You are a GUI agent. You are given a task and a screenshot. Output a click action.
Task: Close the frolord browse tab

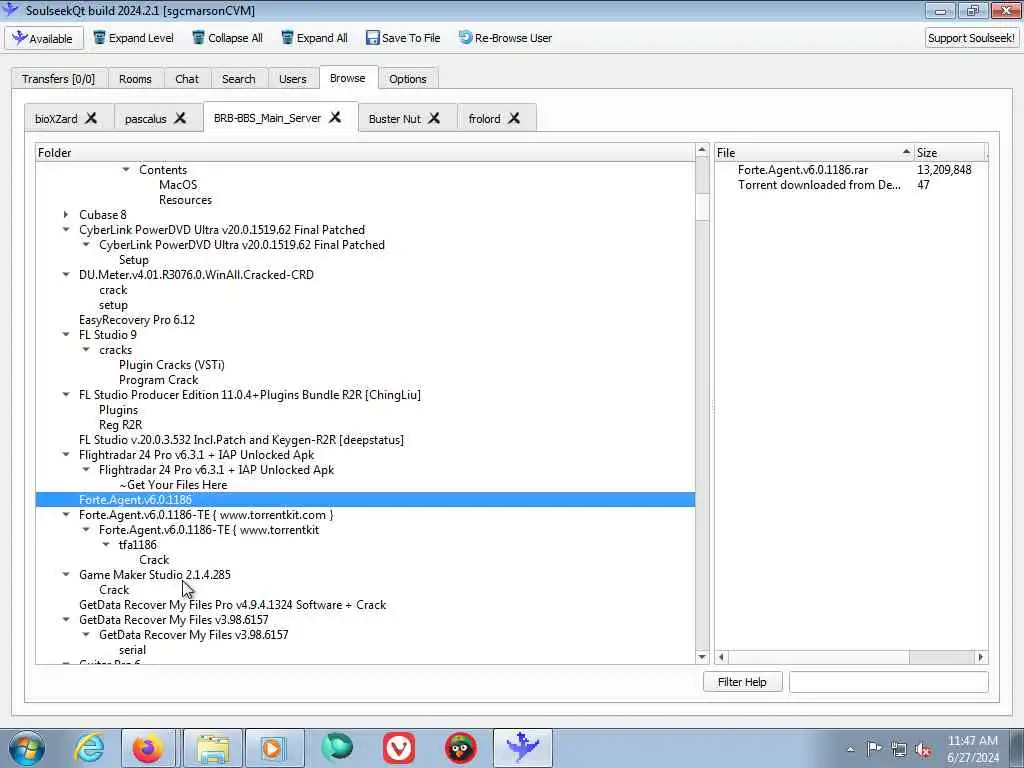coord(515,118)
